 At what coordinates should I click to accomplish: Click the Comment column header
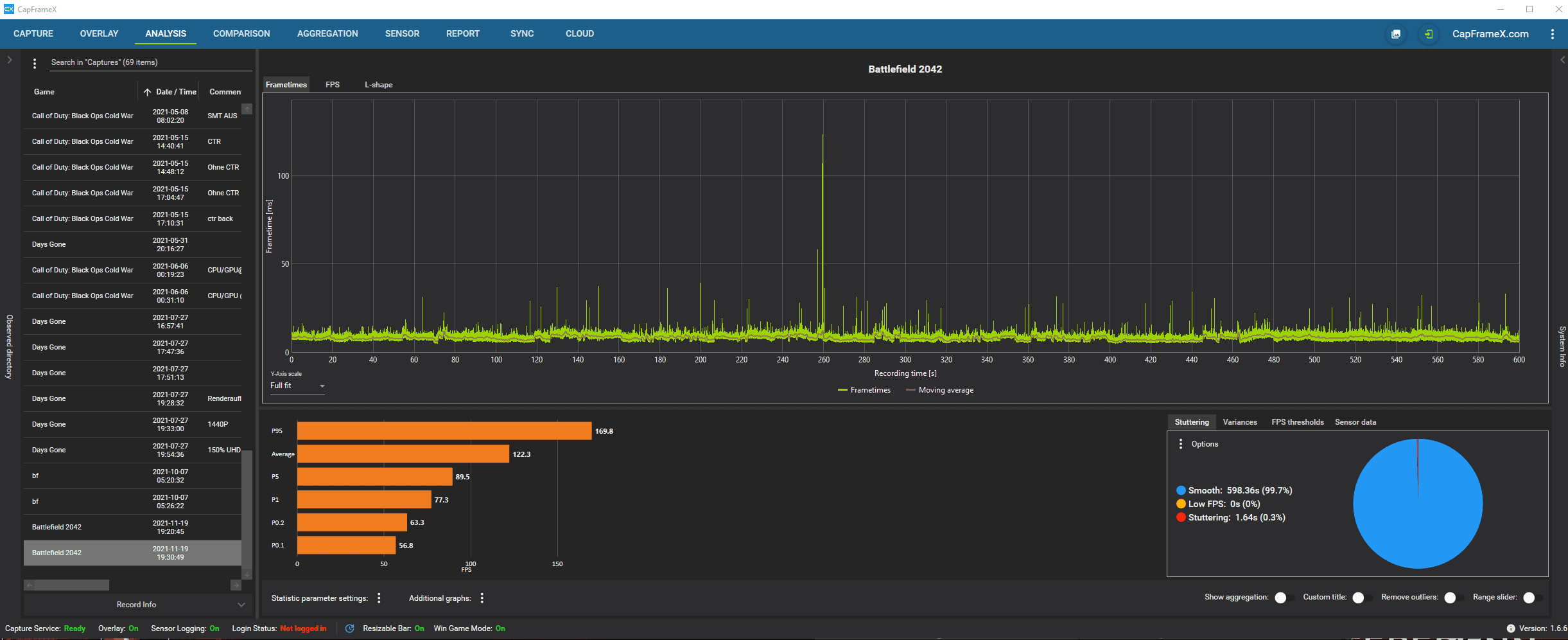pos(225,92)
